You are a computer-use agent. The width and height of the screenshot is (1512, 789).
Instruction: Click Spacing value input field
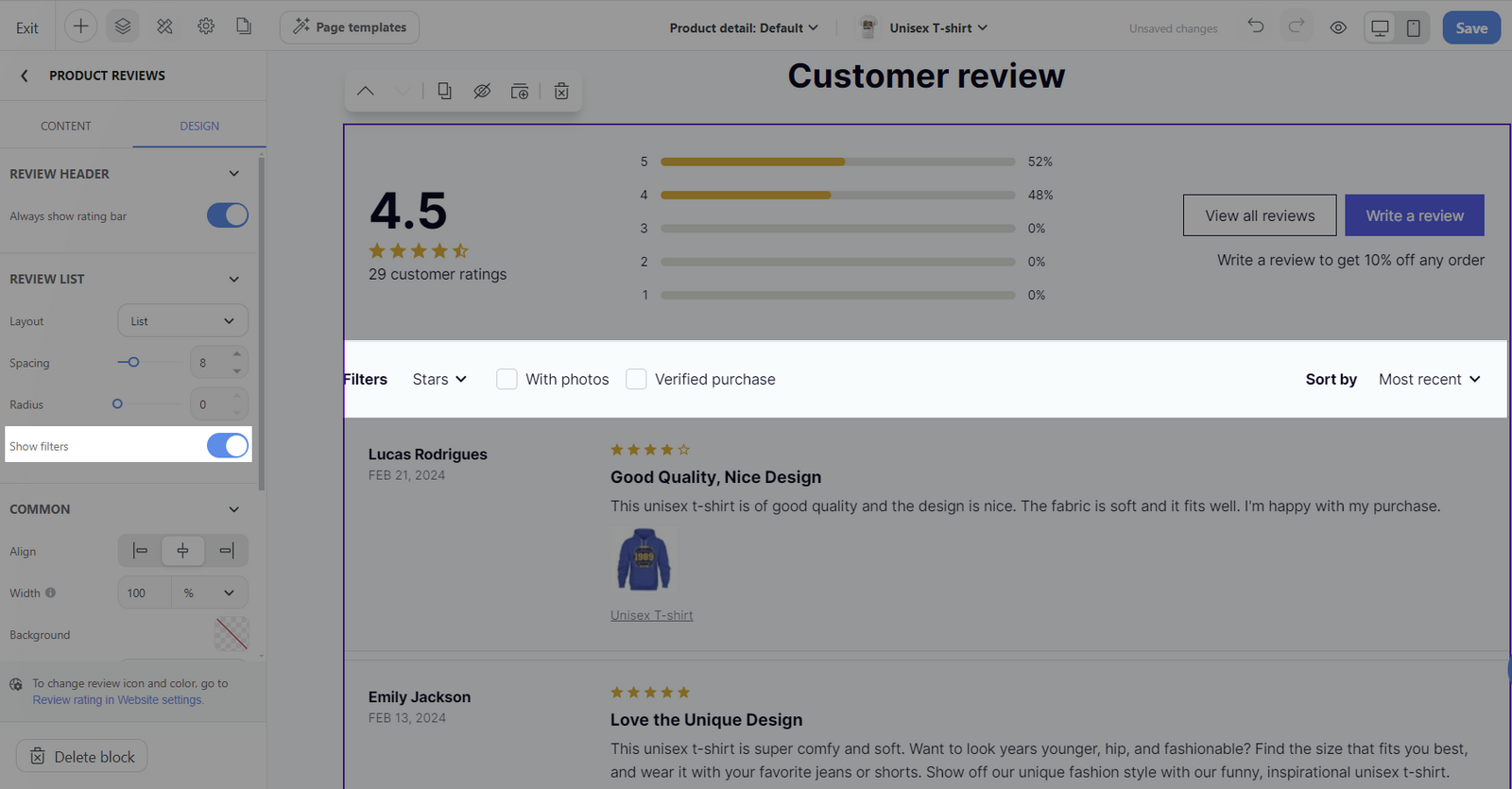(x=210, y=362)
